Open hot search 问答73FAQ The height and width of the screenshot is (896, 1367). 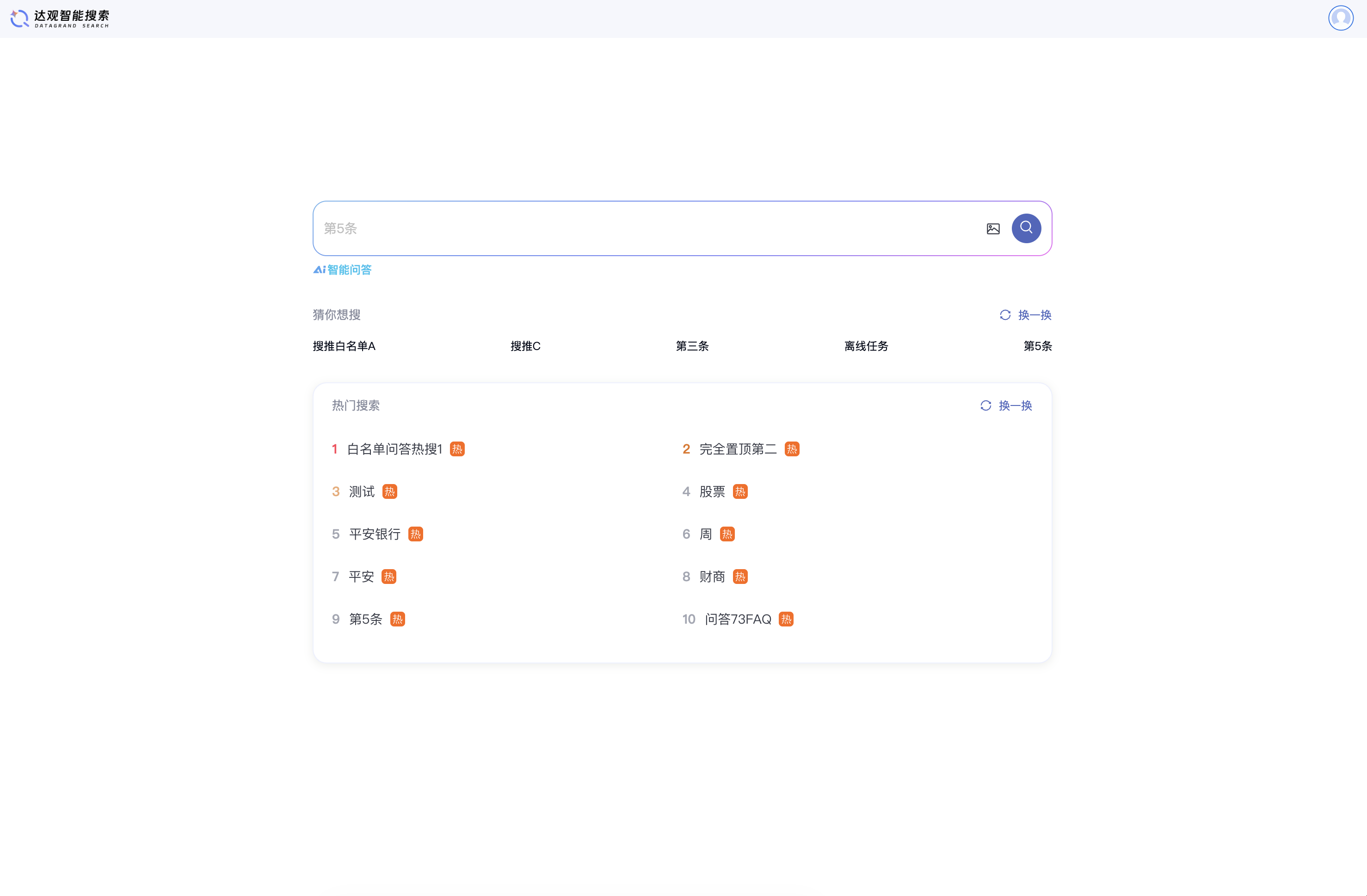pyautogui.click(x=738, y=619)
